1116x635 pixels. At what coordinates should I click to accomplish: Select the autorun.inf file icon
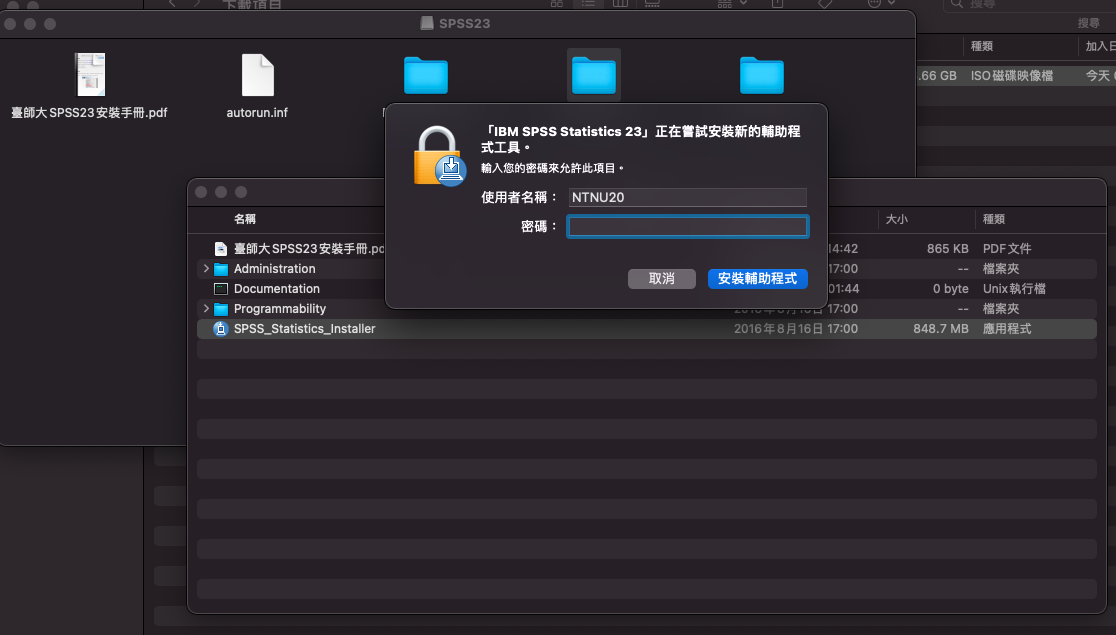click(x=257, y=75)
